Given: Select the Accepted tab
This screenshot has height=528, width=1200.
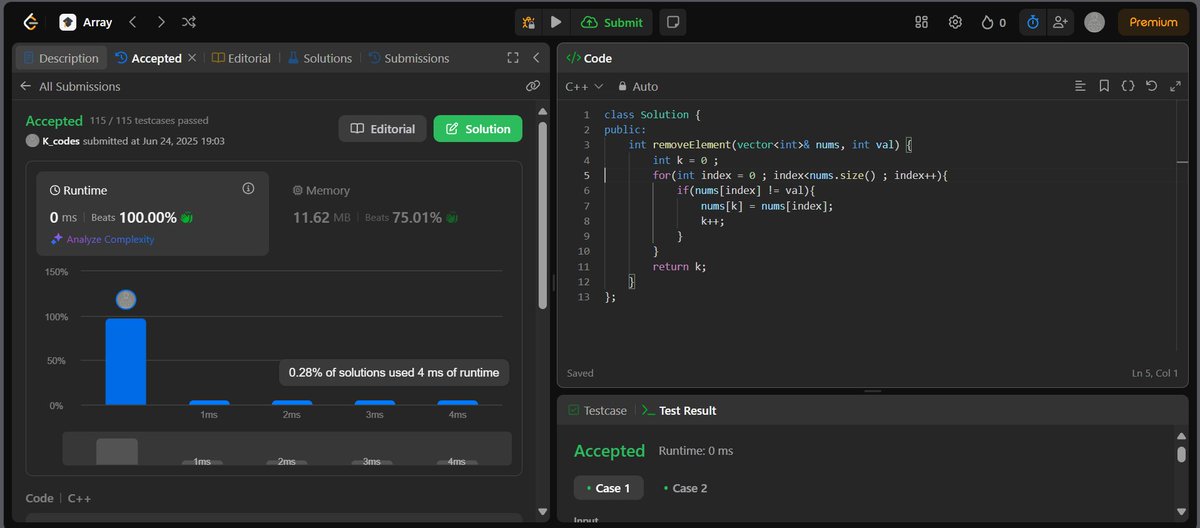Looking at the screenshot, I should (148, 58).
